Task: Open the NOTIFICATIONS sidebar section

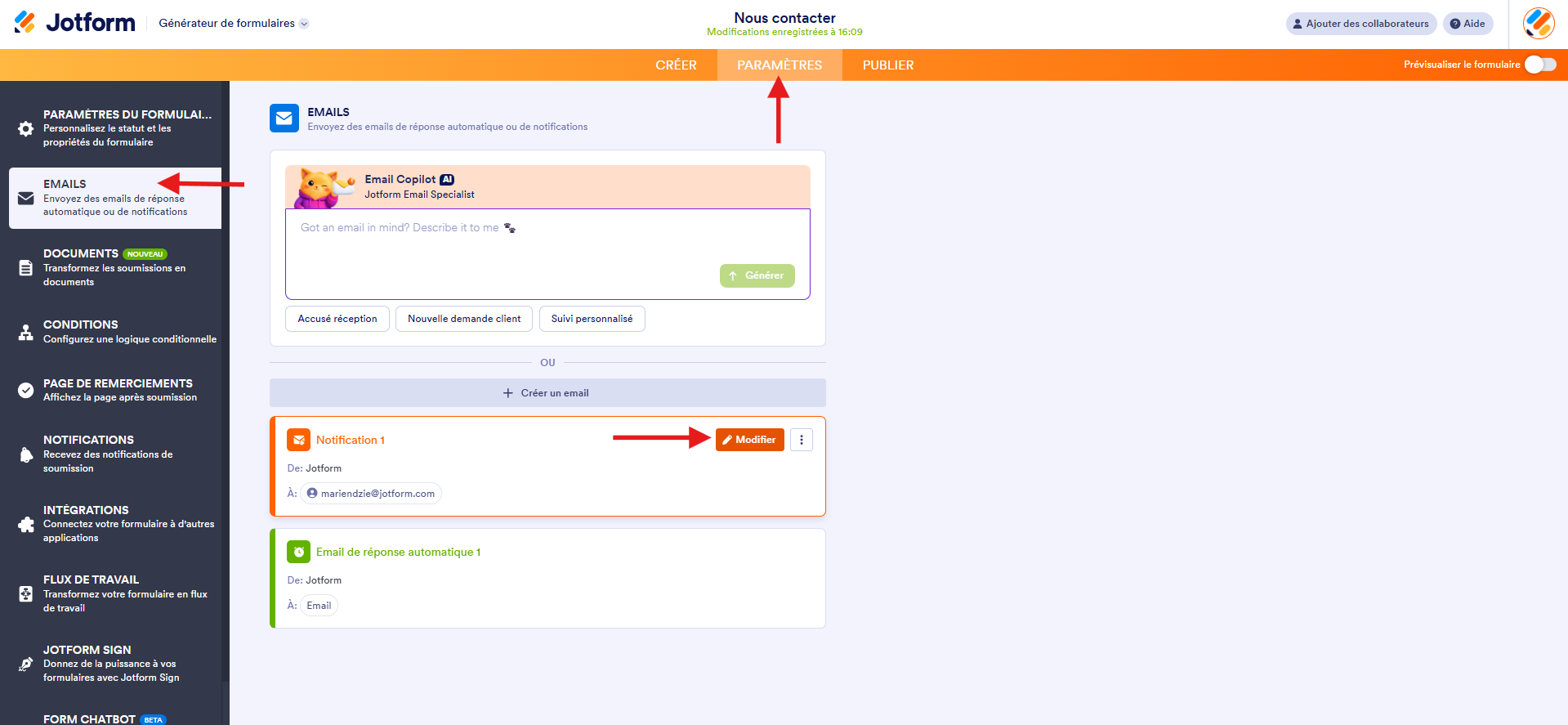Action: (x=114, y=454)
